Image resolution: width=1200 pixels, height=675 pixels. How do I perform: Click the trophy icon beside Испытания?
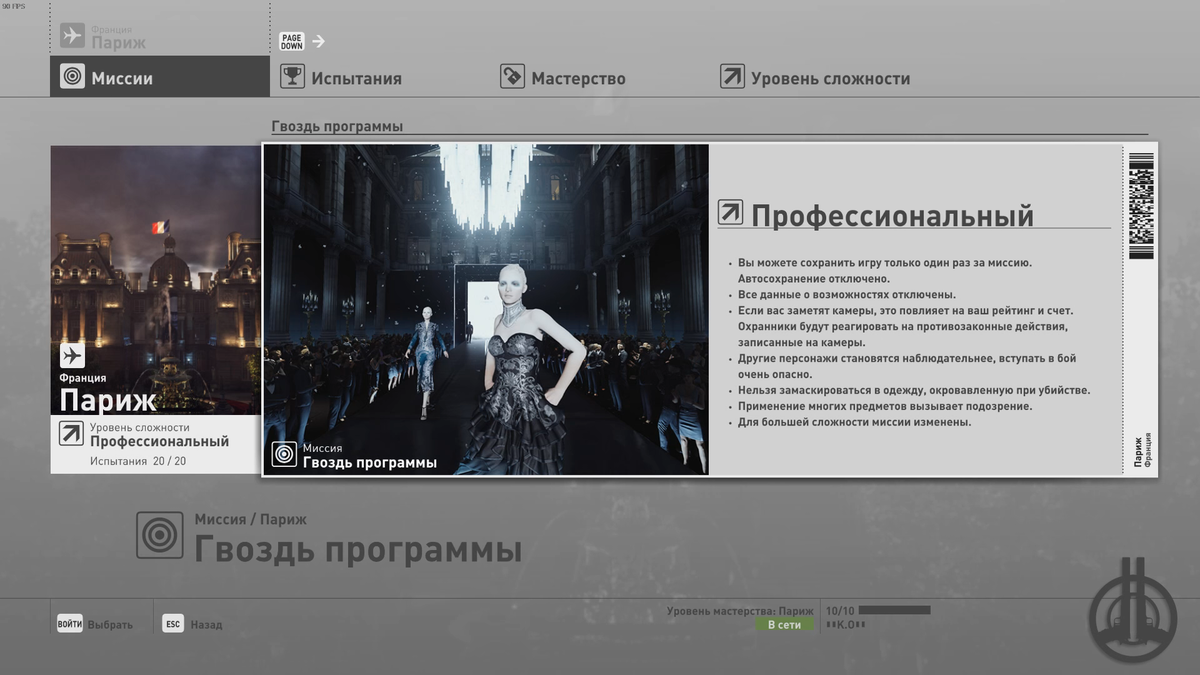coord(290,75)
